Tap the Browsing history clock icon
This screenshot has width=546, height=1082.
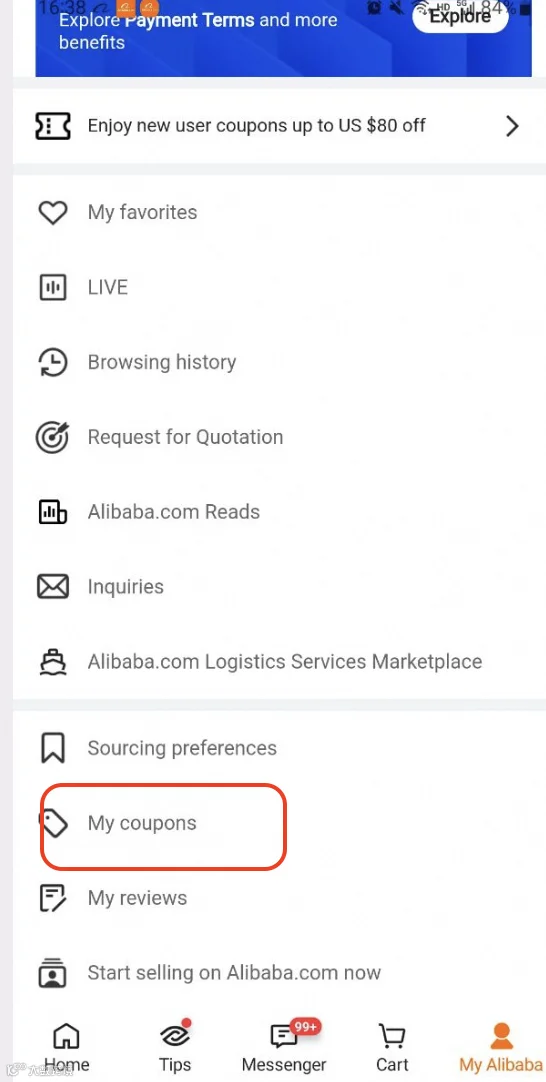click(x=52, y=362)
